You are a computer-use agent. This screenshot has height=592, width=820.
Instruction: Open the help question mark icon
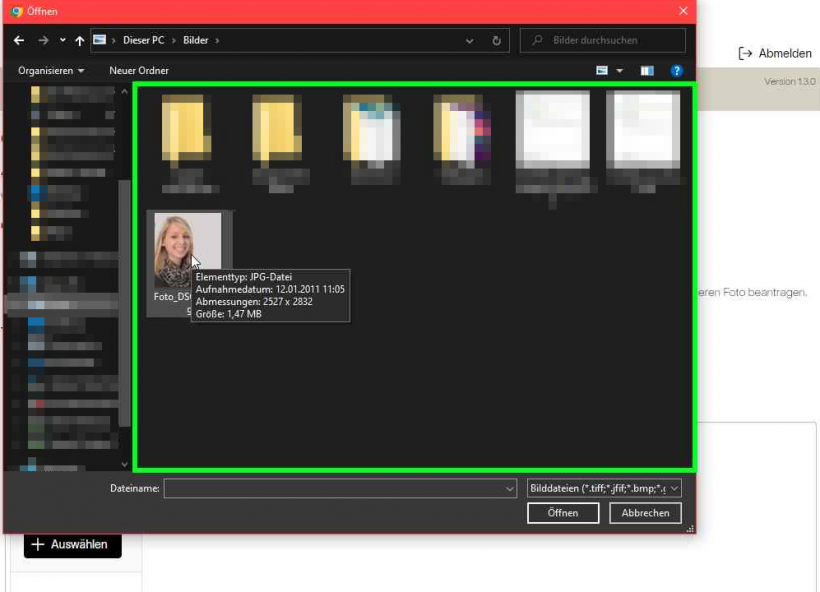pyautogui.click(x=677, y=71)
